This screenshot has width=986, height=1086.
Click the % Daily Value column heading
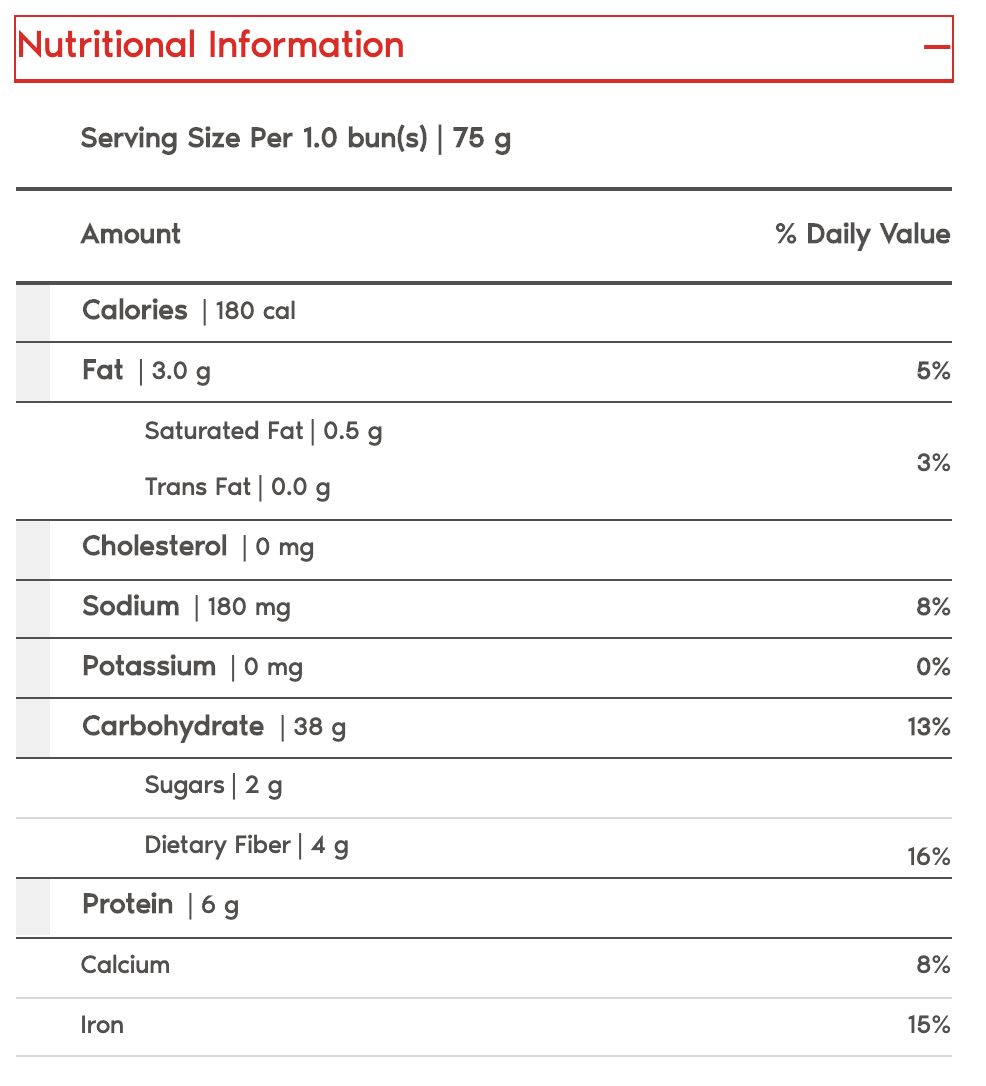pyautogui.click(x=862, y=234)
